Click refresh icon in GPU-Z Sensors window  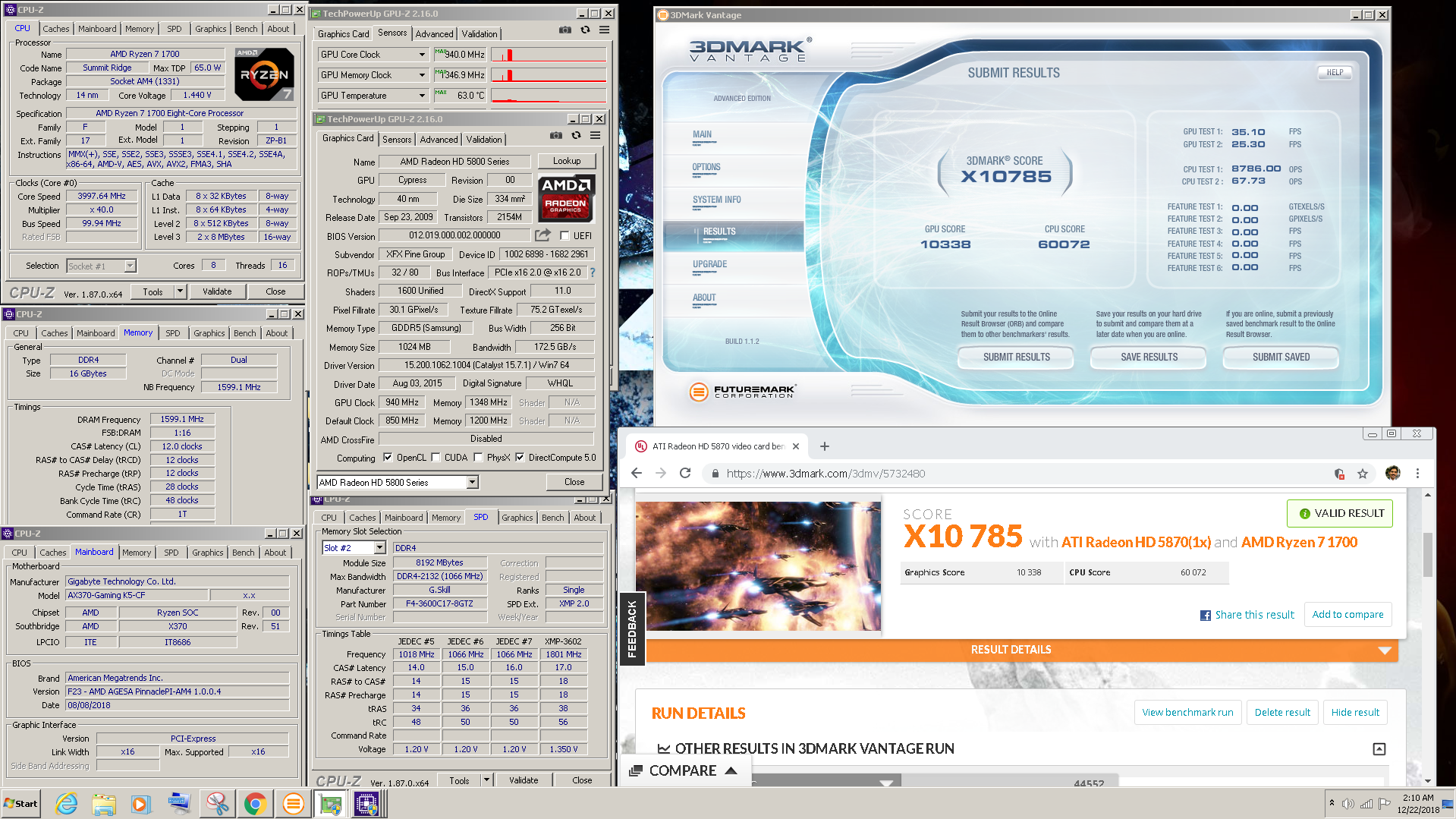[x=585, y=30]
